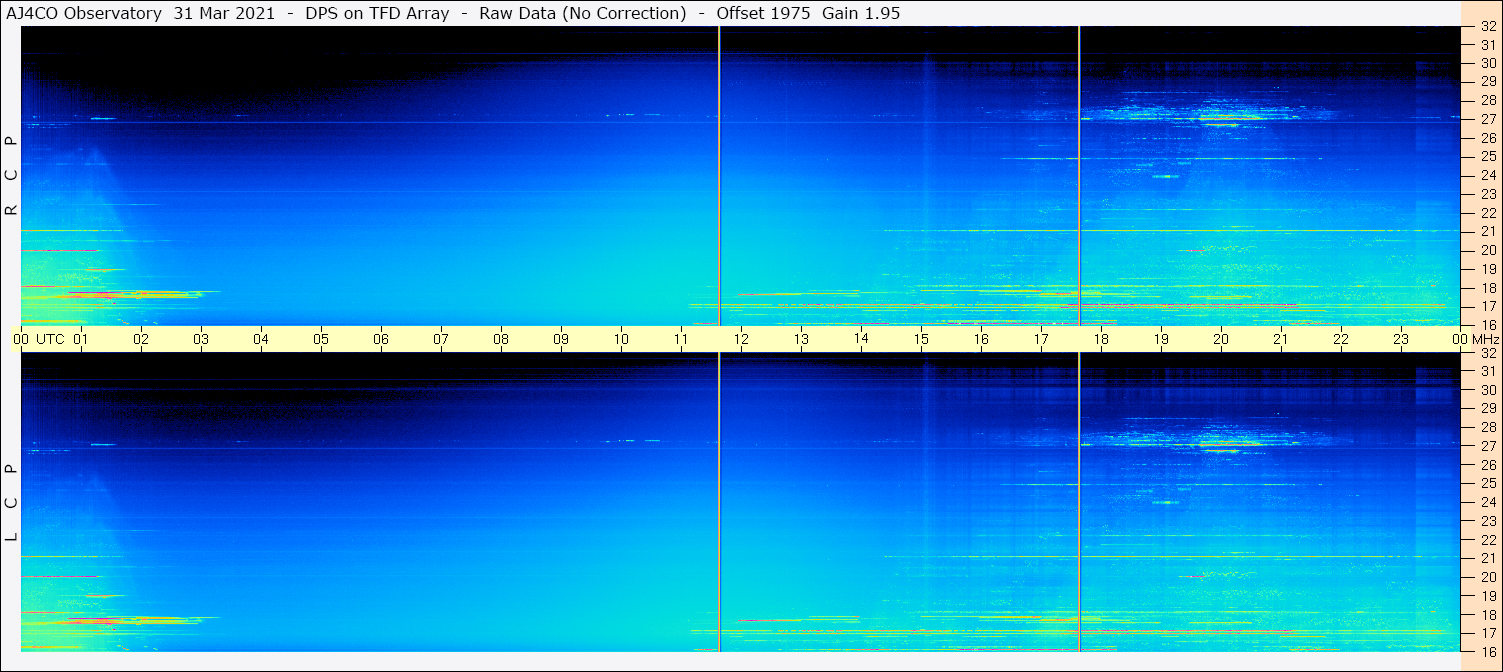
Task: Select hour 04 on the time axis
Action: click(261, 339)
